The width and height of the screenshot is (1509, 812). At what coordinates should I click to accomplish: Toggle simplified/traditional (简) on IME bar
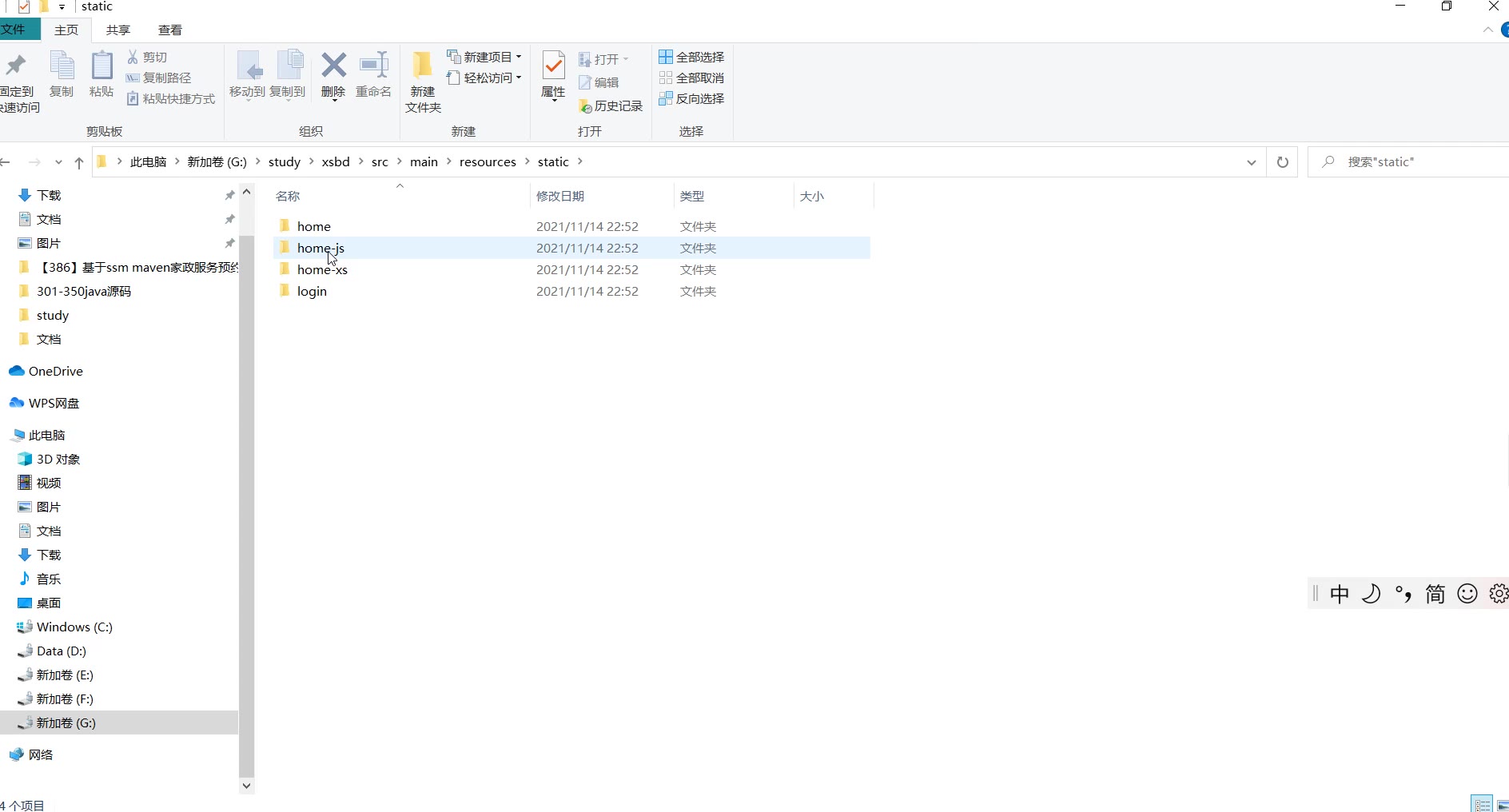(1435, 593)
